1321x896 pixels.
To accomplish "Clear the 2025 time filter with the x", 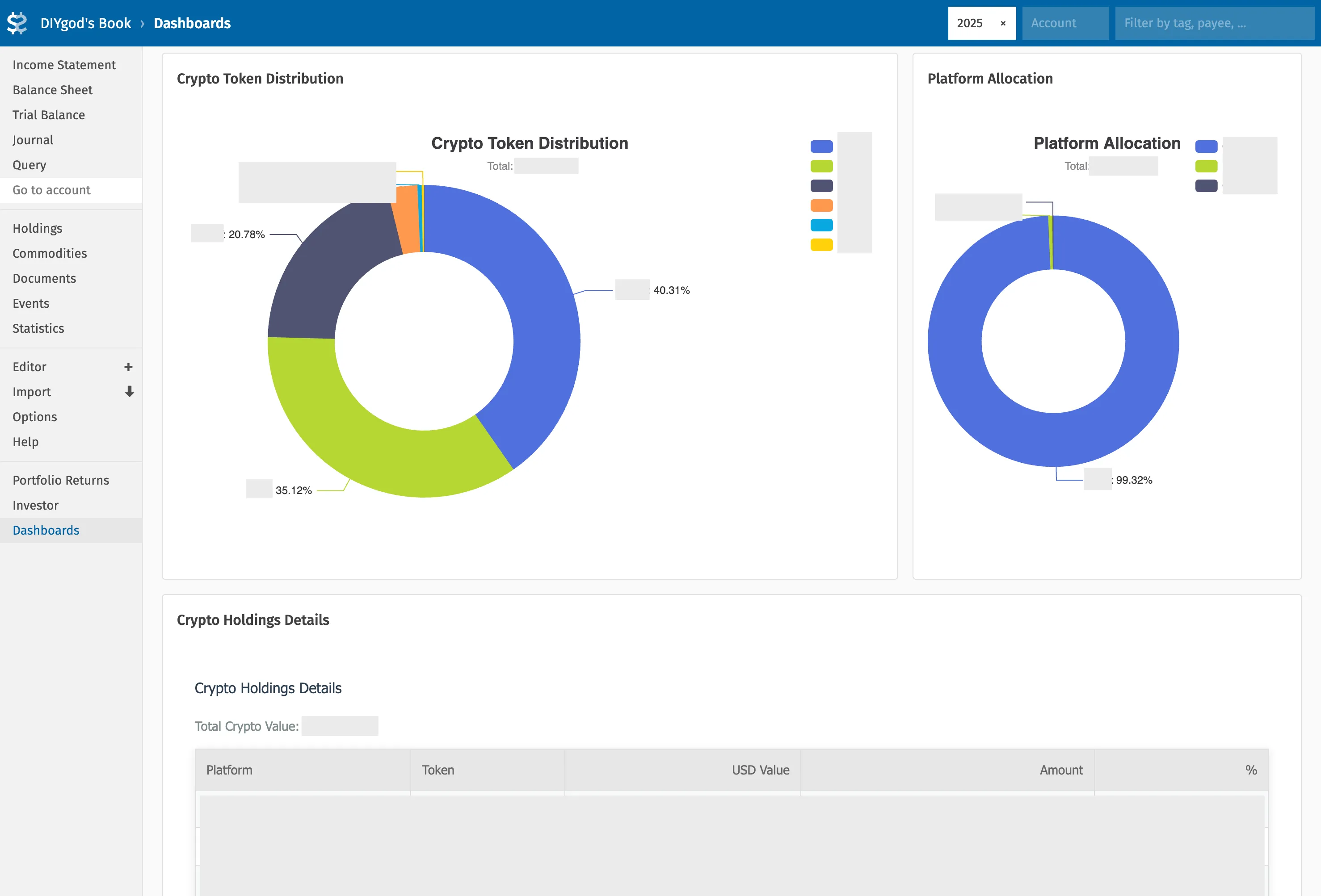I will point(1003,23).
